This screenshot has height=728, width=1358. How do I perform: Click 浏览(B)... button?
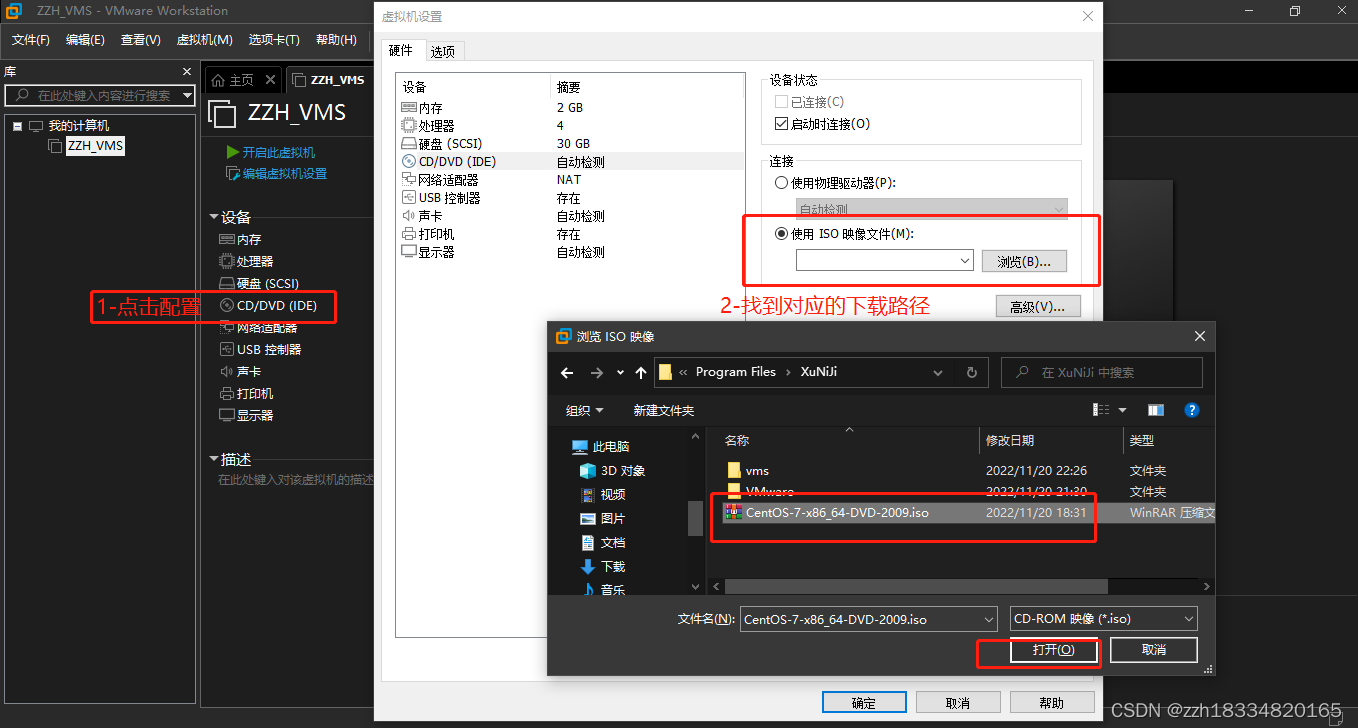point(1024,261)
